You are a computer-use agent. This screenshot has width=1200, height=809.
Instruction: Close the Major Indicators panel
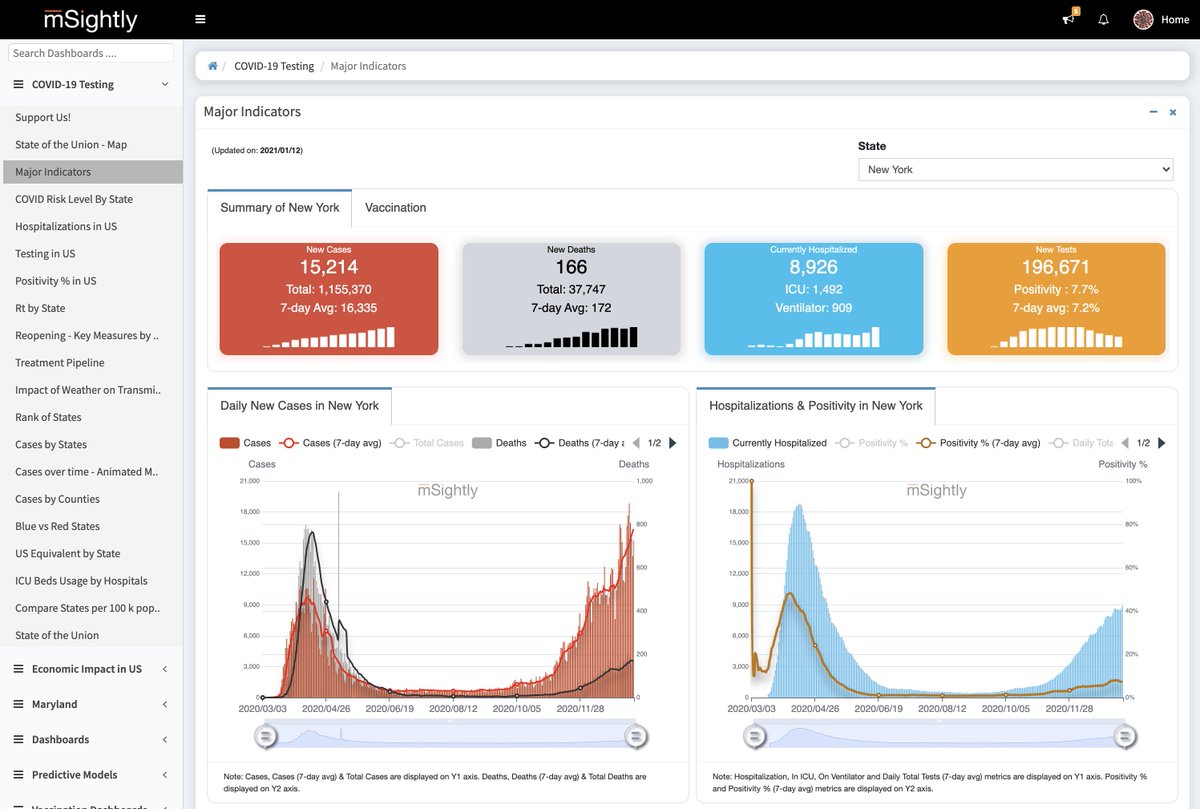click(x=1173, y=112)
